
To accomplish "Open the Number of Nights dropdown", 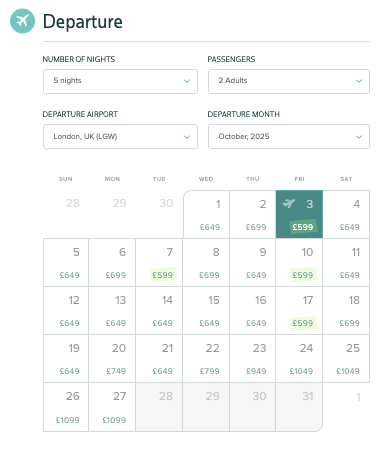I will click(x=120, y=81).
